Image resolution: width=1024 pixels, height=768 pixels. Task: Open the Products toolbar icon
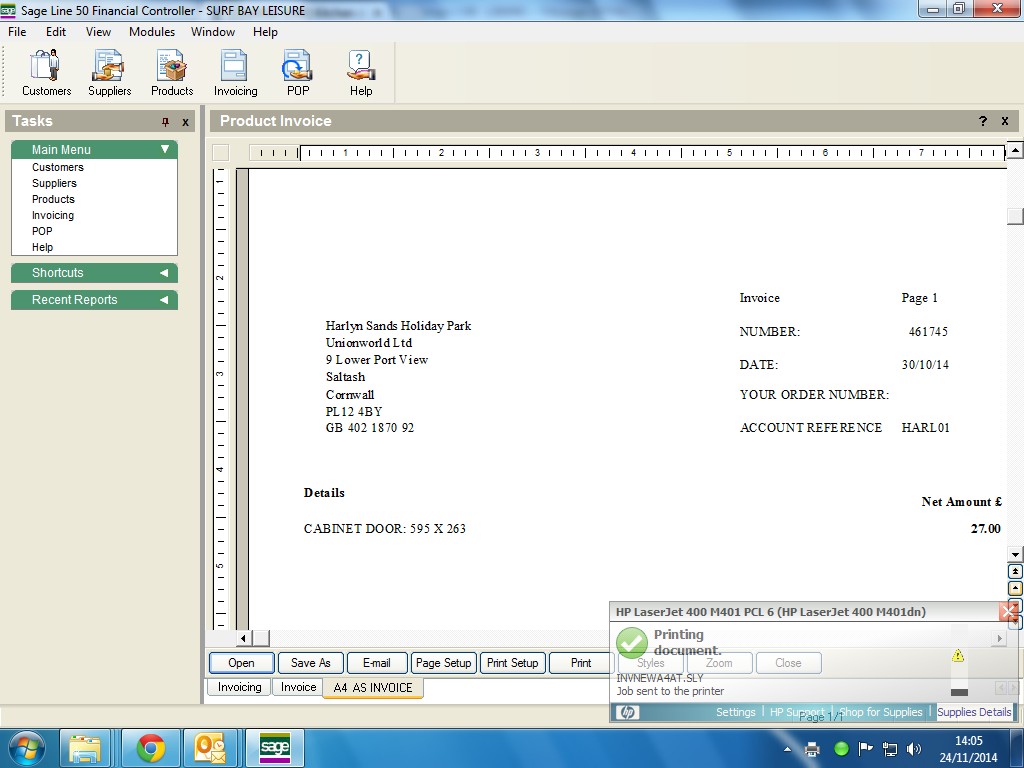pos(172,73)
